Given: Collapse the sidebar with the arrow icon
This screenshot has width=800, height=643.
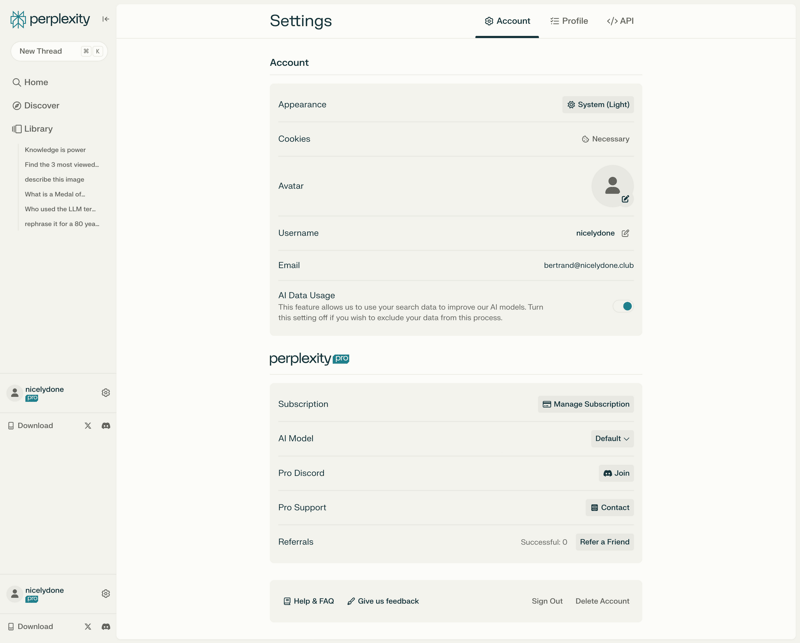Looking at the screenshot, I should [x=104, y=17].
